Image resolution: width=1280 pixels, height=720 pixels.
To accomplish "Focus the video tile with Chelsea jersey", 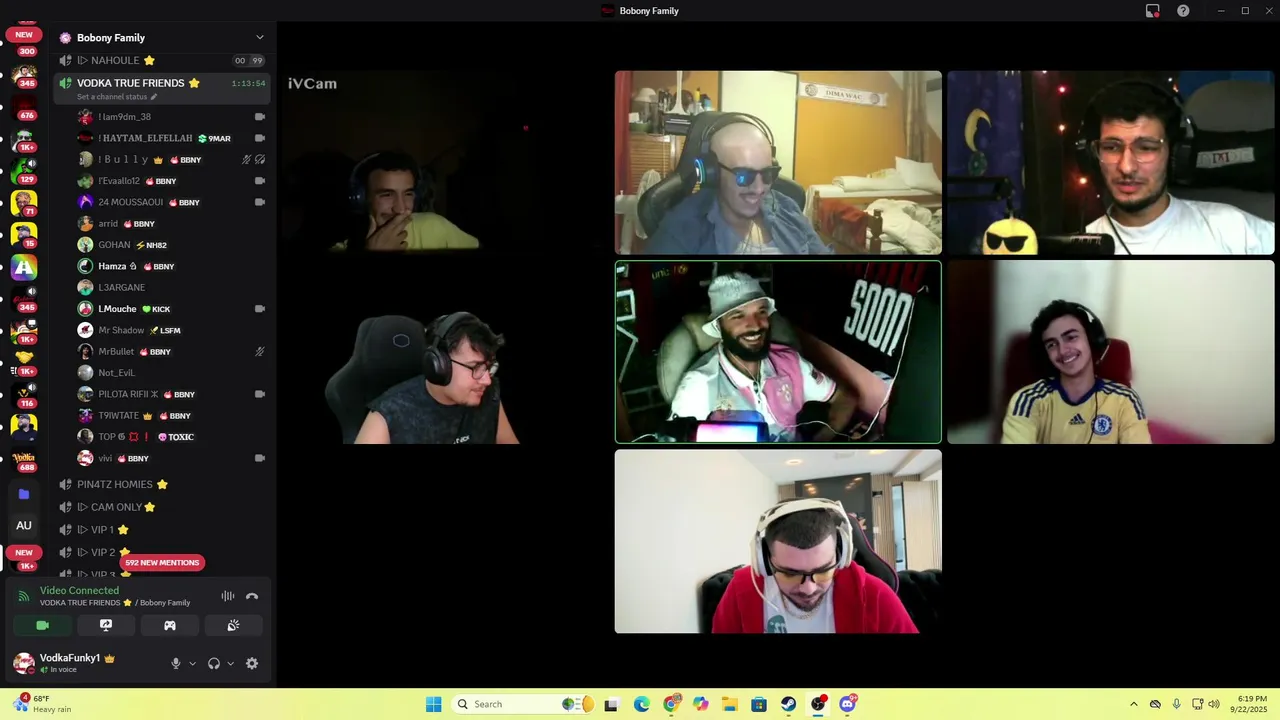I will [1111, 352].
